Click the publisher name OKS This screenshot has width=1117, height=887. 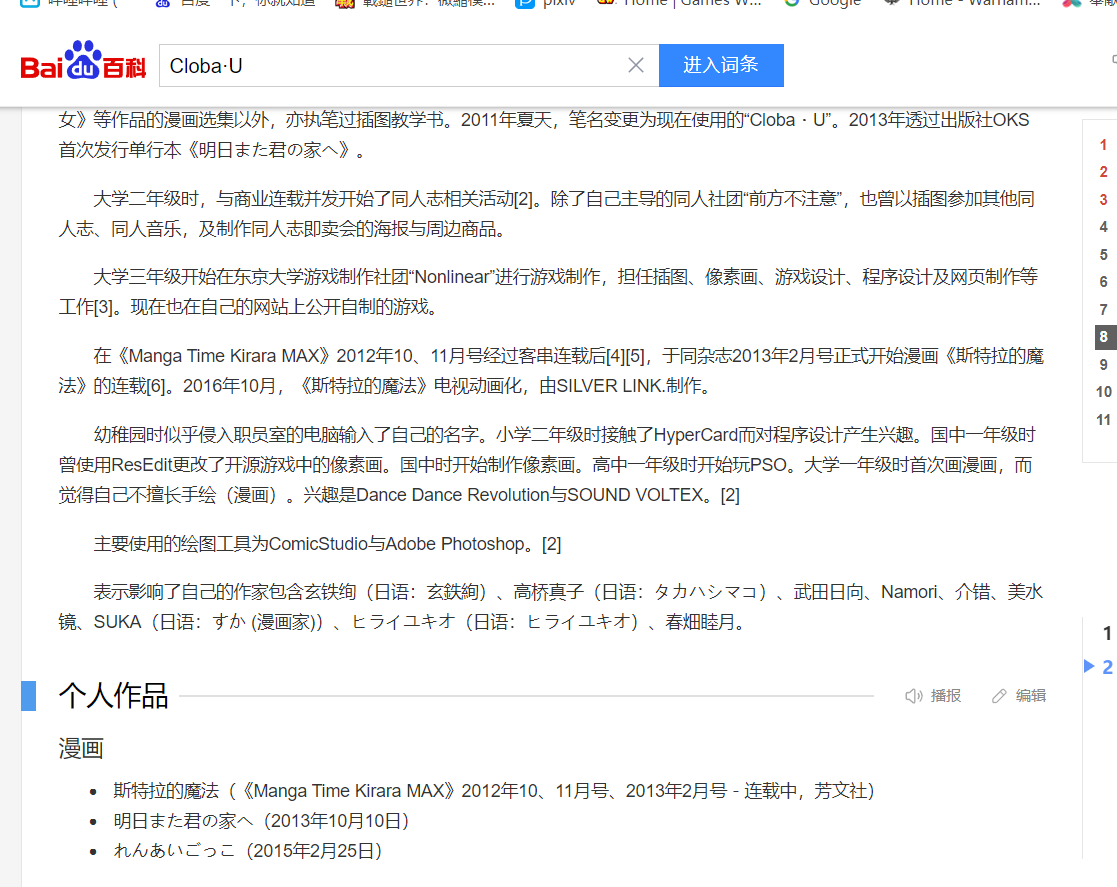(1011, 120)
